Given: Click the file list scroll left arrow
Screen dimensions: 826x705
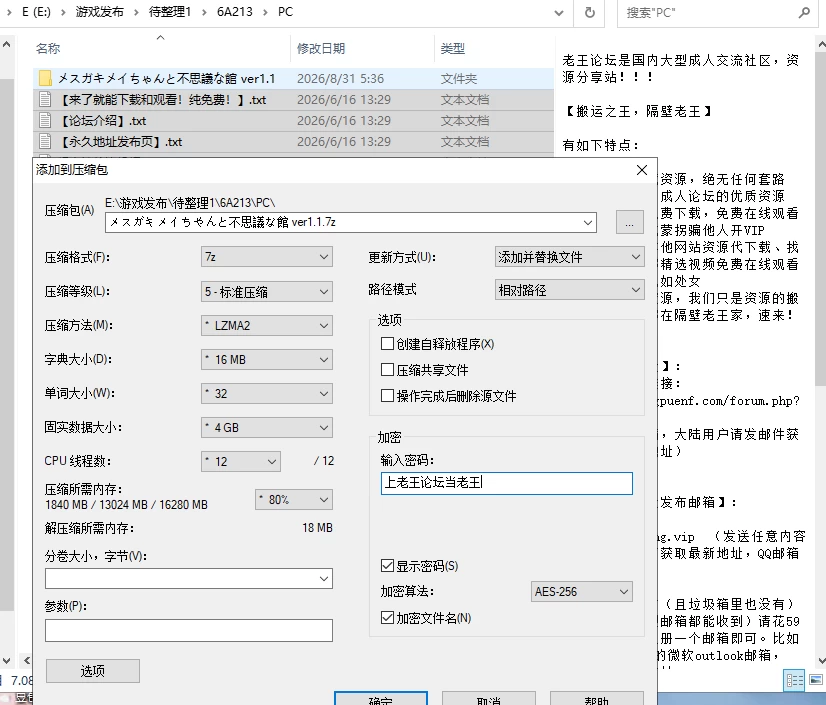Looking at the screenshot, I should point(26,660).
